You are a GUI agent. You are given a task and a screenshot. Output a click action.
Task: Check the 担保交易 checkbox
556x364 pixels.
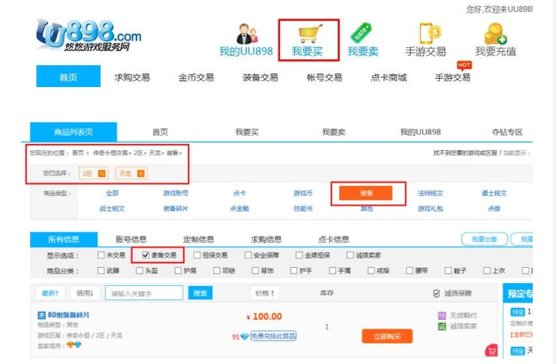[197, 255]
